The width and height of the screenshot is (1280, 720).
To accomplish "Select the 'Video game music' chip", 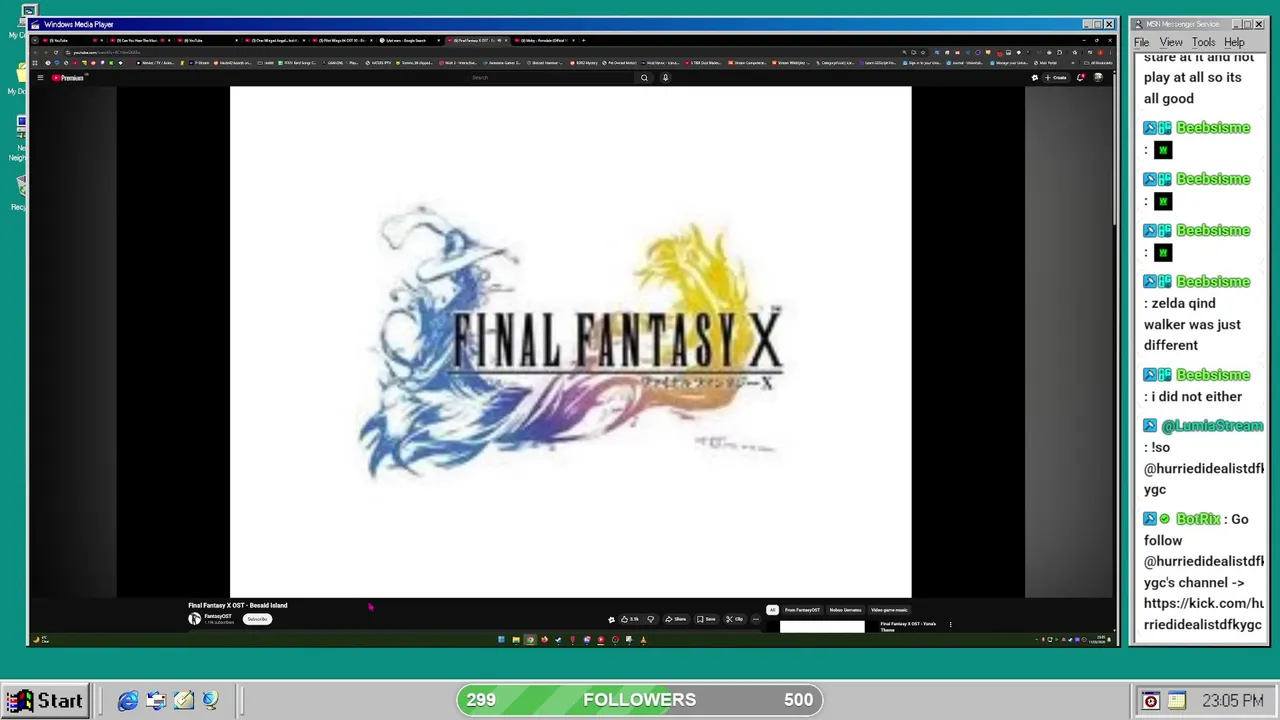I will pyautogui.click(x=889, y=610).
